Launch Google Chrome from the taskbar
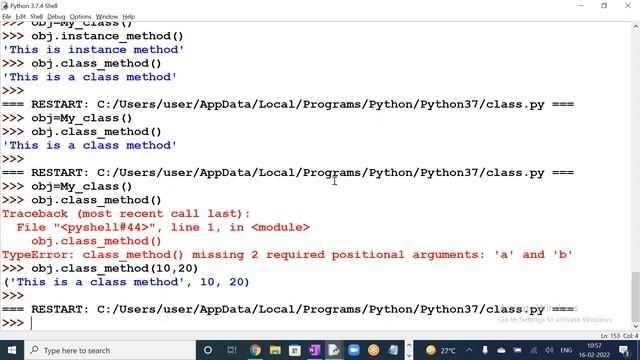 pos(256,350)
